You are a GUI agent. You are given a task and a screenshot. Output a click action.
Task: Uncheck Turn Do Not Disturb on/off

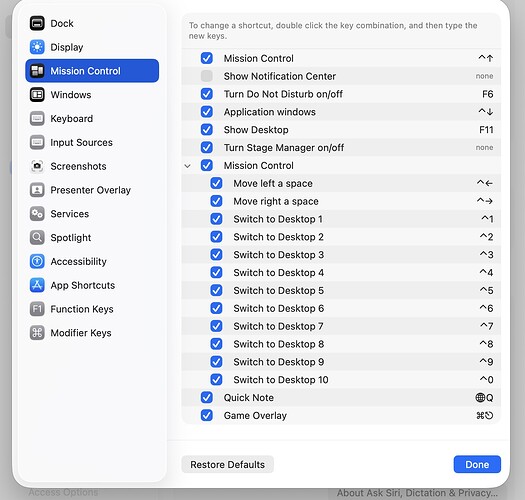coord(207,94)
